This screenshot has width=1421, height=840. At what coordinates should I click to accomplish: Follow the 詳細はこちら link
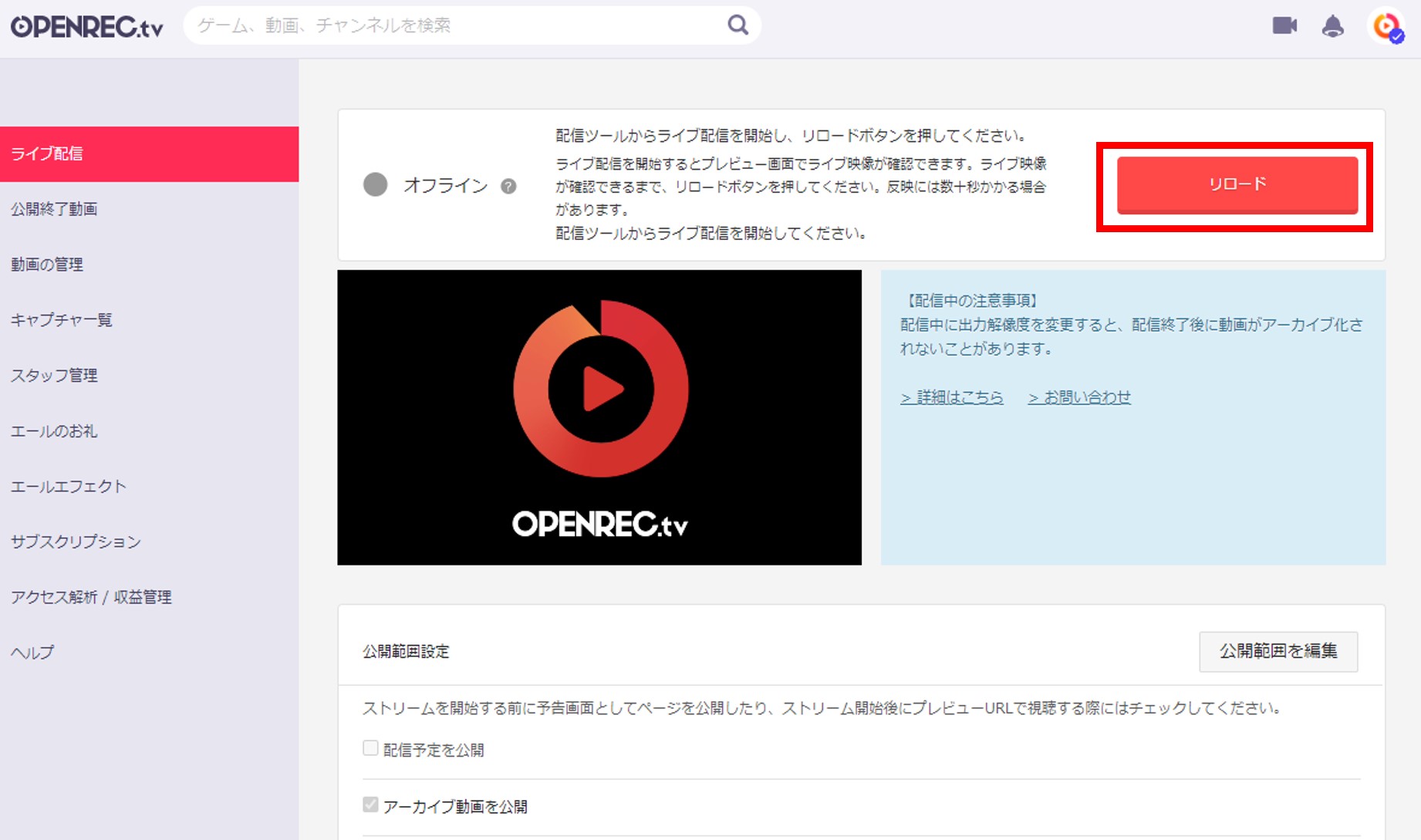tap(952, 397)
